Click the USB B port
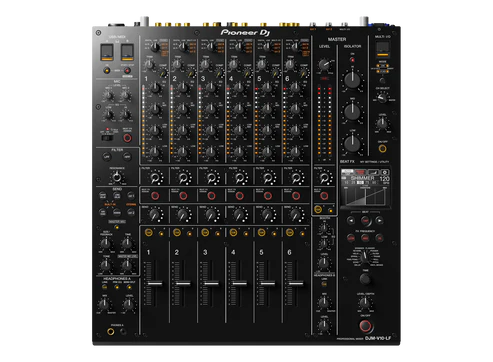Screen dimensions: 493x362 (x=127, y=52)
